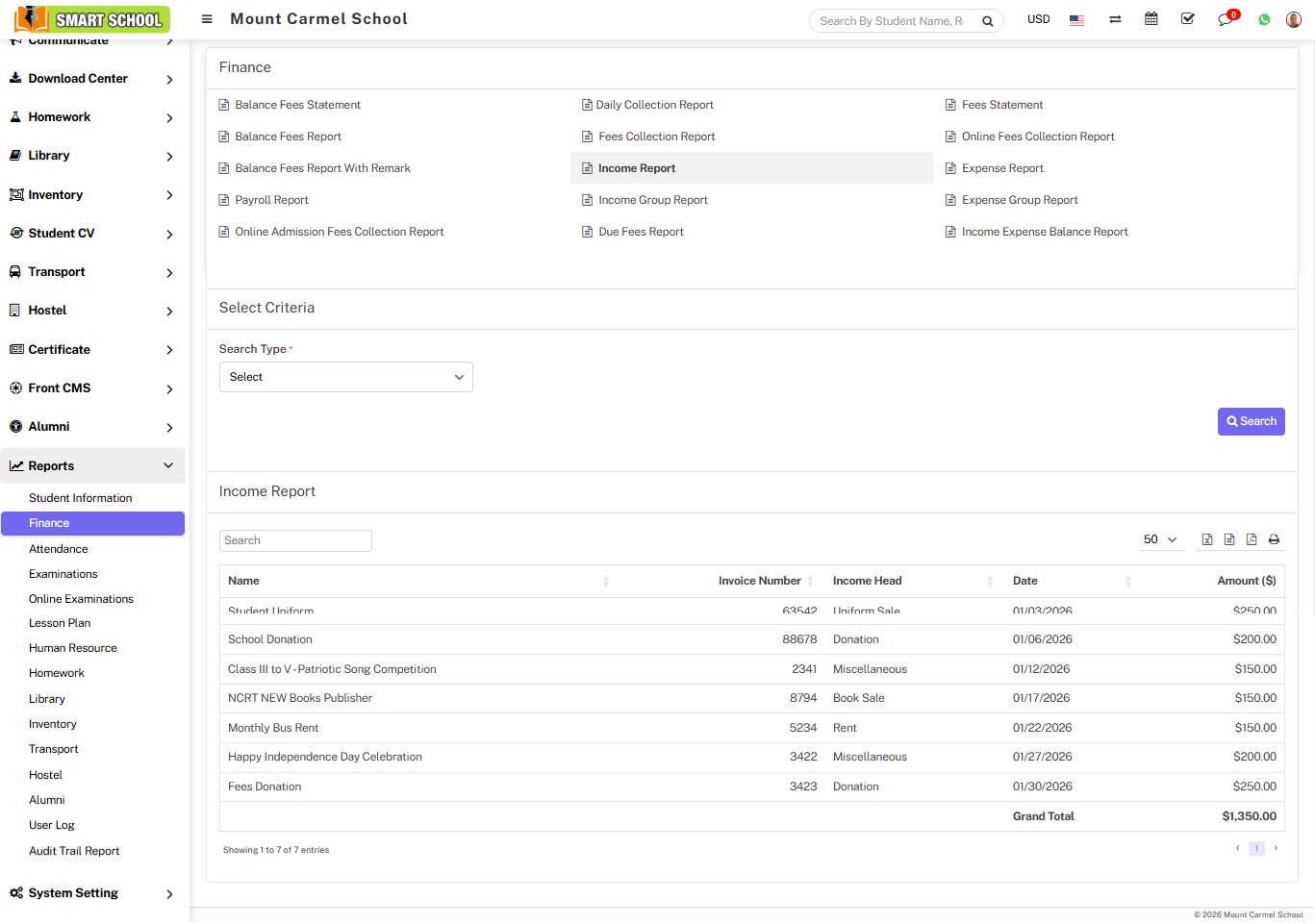Viewport: 1315px width, 924px height.
Task: Export the income report as CSV
Action: click(x=1229, y=539)
